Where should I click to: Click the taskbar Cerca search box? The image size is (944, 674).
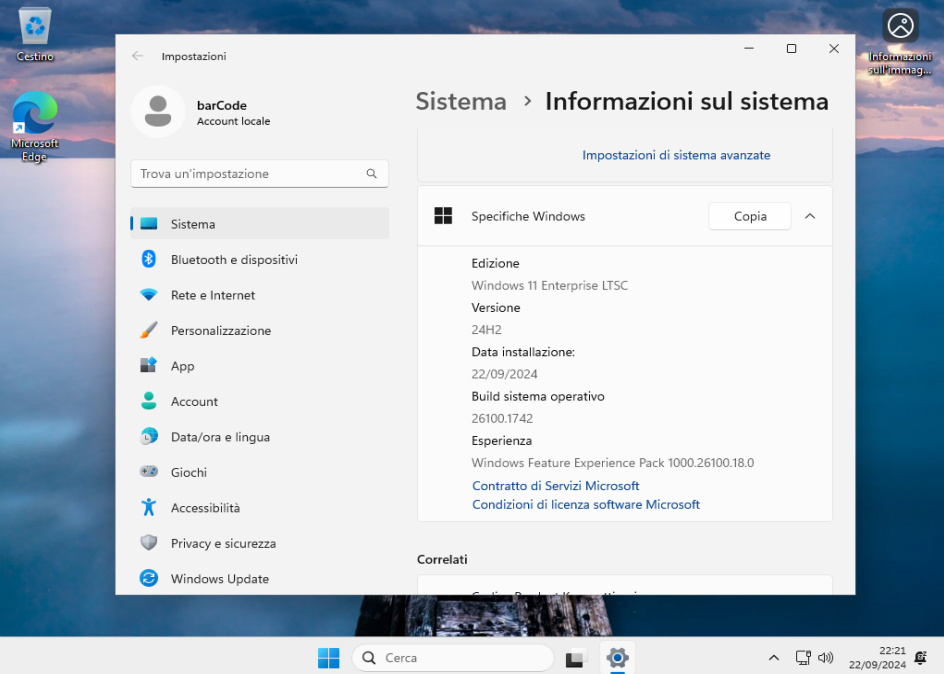point(453,658)
